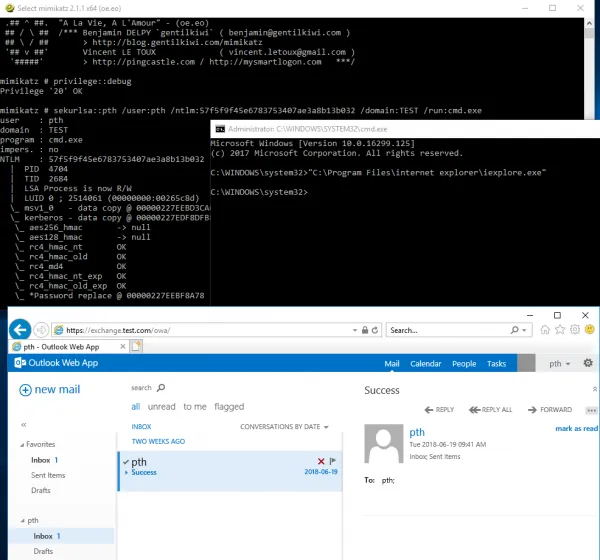The width and height of the screenshot is (600, 560).
Task: Switch to Tasks in OWA navigation
Action: [x=496, y=364]
